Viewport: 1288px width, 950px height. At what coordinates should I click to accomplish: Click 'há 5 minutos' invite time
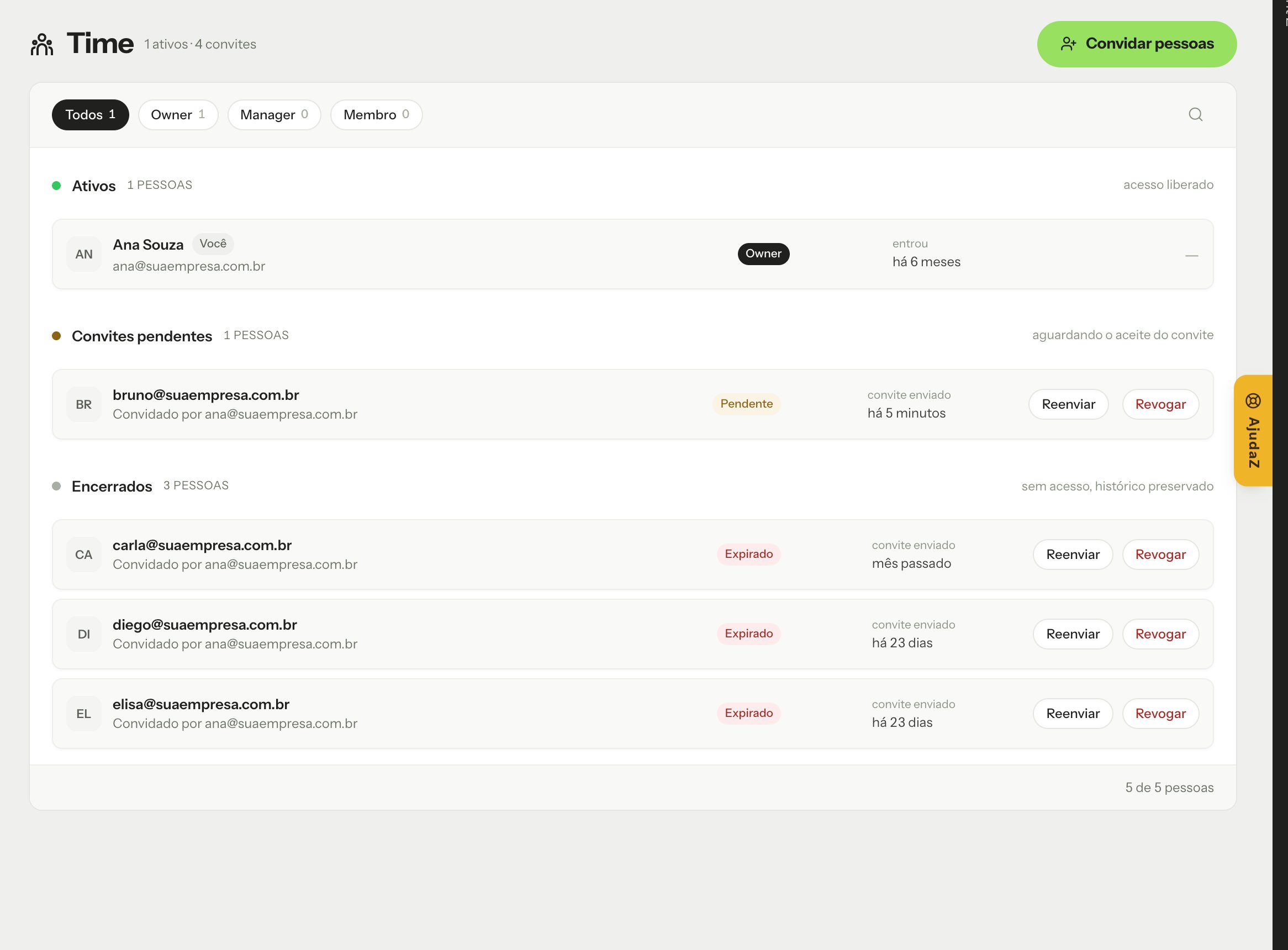coord(906,413)
